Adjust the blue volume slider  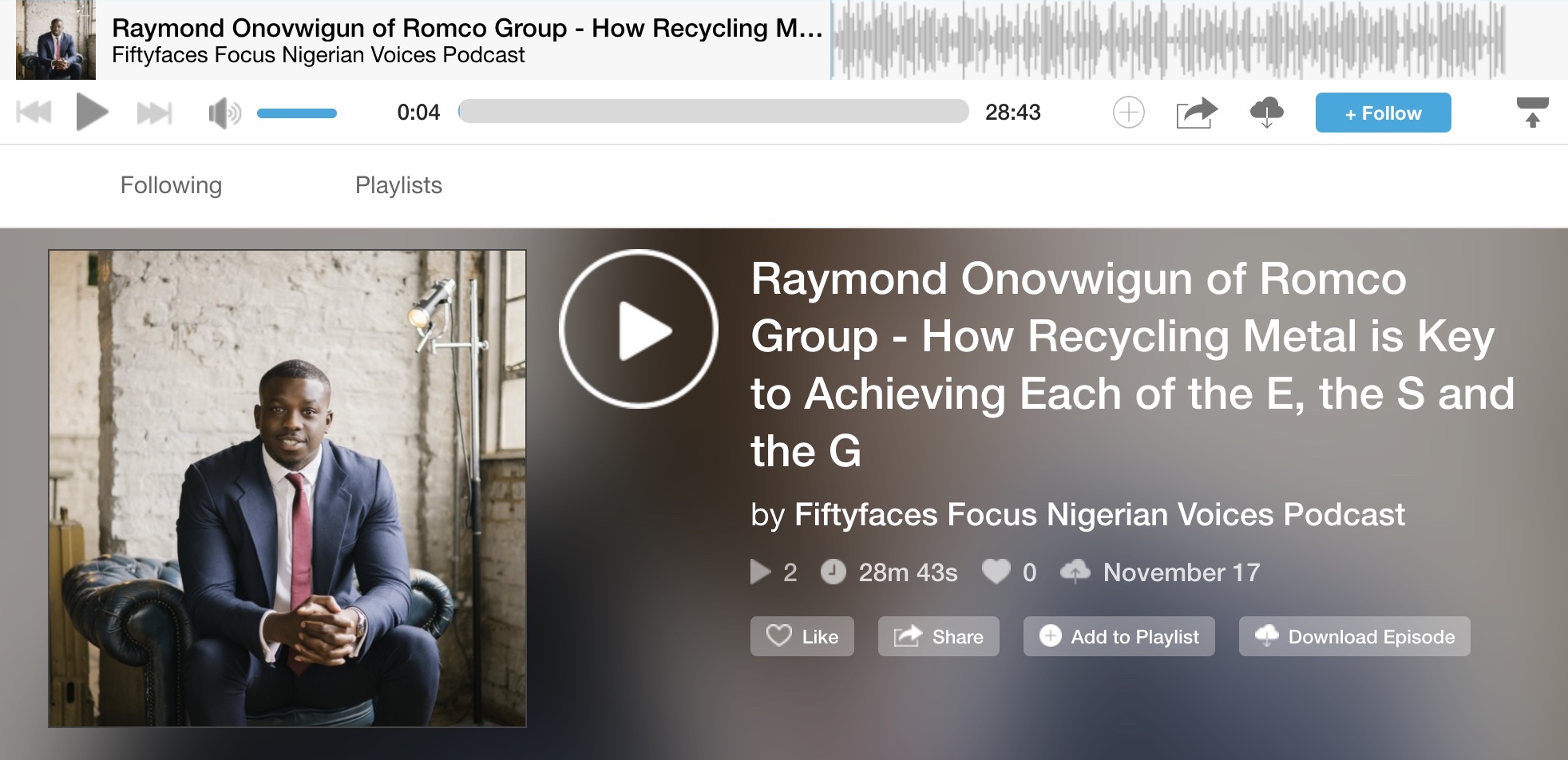coord(297,113)
